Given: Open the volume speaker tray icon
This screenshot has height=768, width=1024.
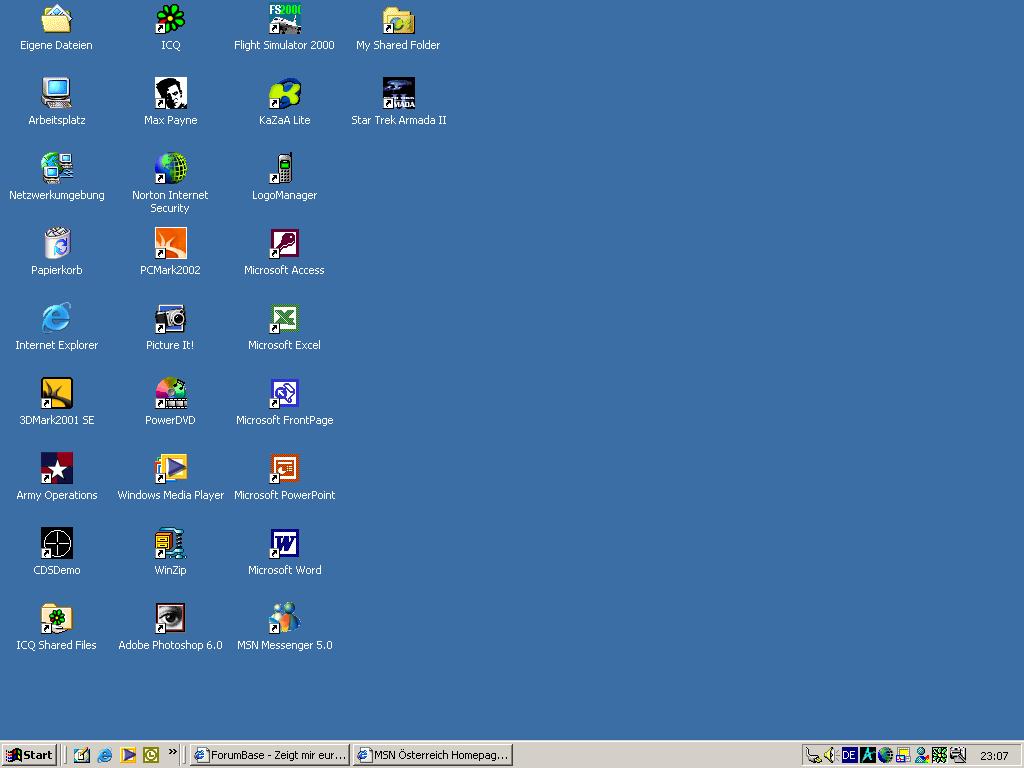Looking at the screenshot, I should click(831, 755).
